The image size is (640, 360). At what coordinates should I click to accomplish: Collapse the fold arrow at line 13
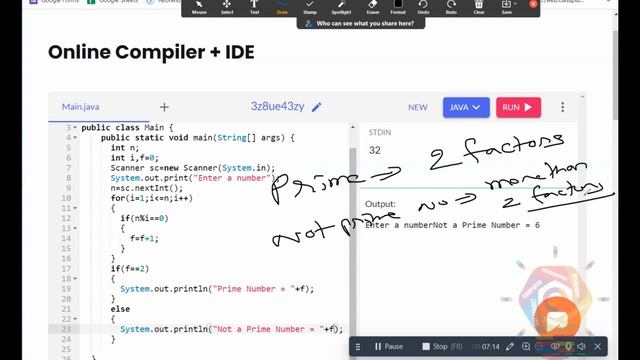point(75,229)
